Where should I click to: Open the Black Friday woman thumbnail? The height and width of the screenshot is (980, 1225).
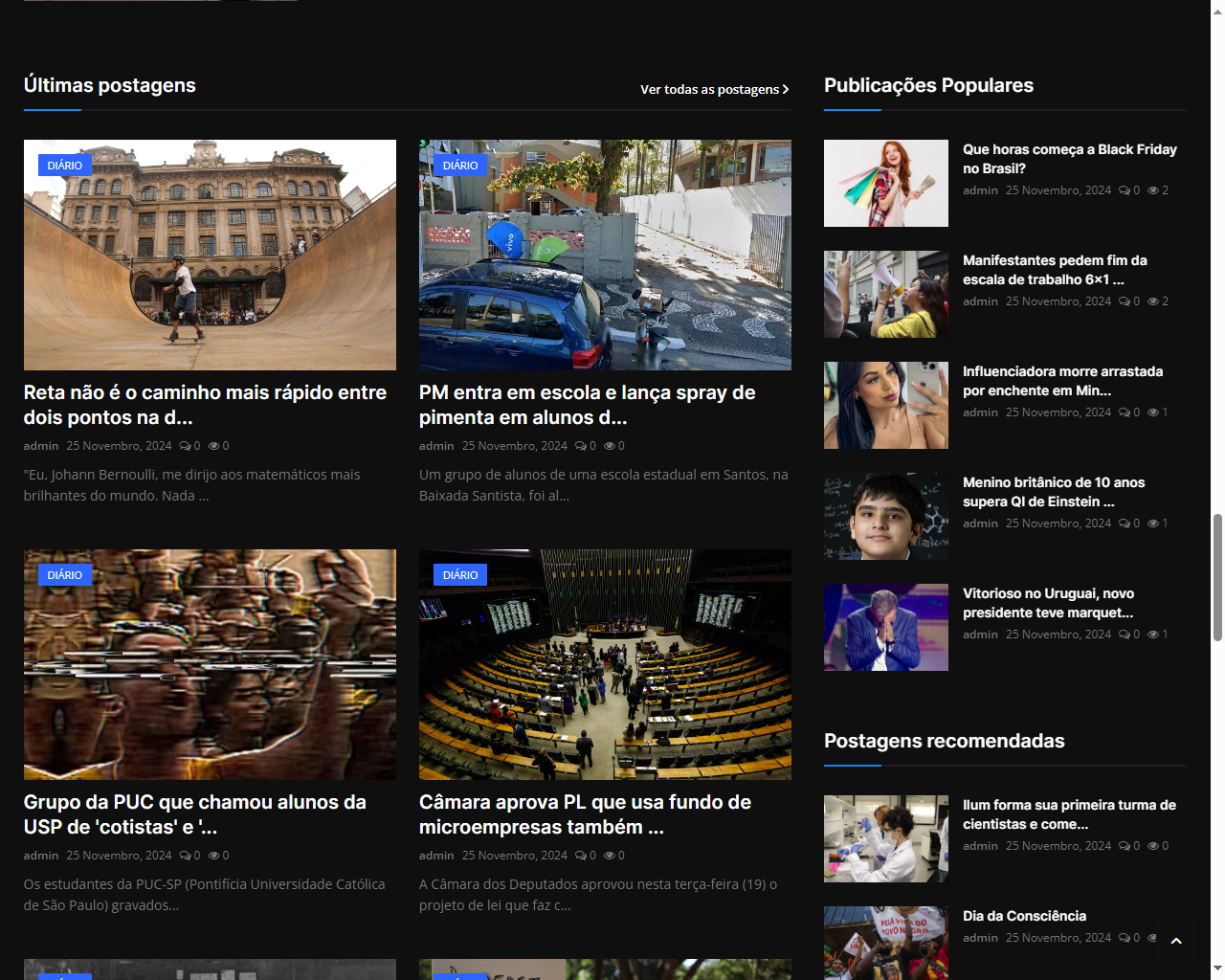coord(885,184)
